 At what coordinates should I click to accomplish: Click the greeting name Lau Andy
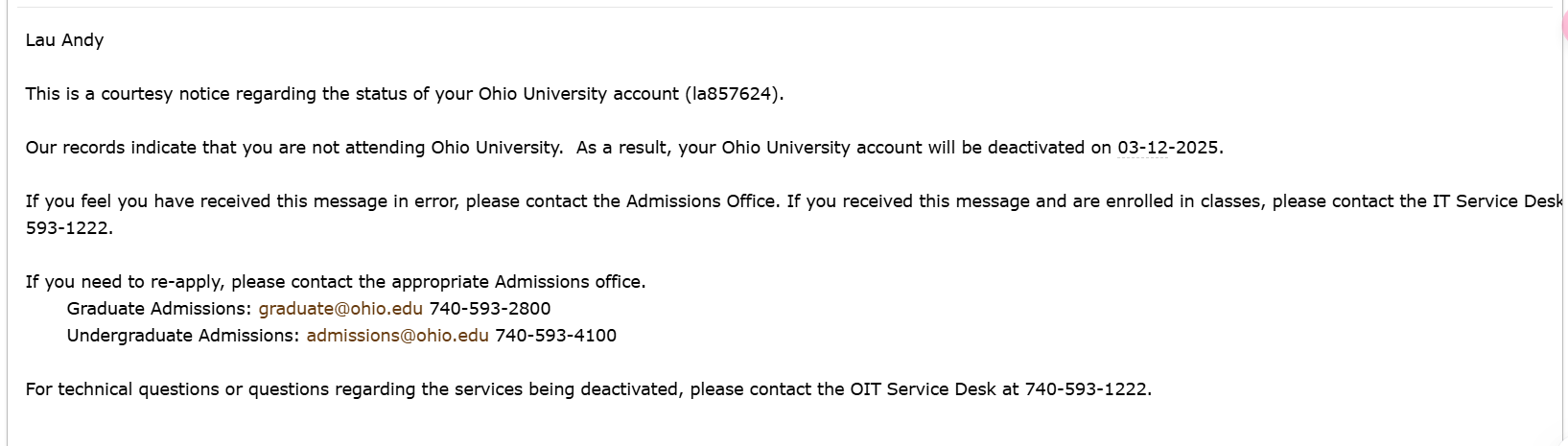click(x=64, y=40)
